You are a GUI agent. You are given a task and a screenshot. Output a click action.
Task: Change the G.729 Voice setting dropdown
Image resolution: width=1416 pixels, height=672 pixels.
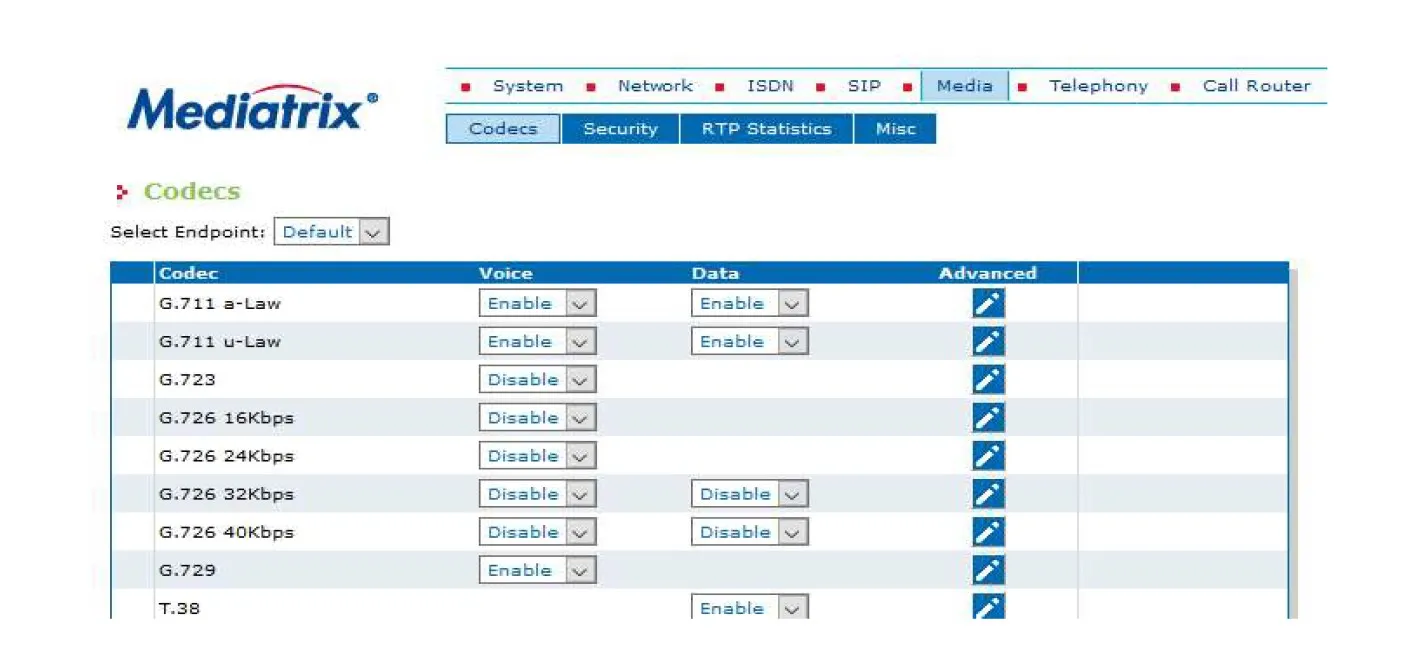coord(537,570)
